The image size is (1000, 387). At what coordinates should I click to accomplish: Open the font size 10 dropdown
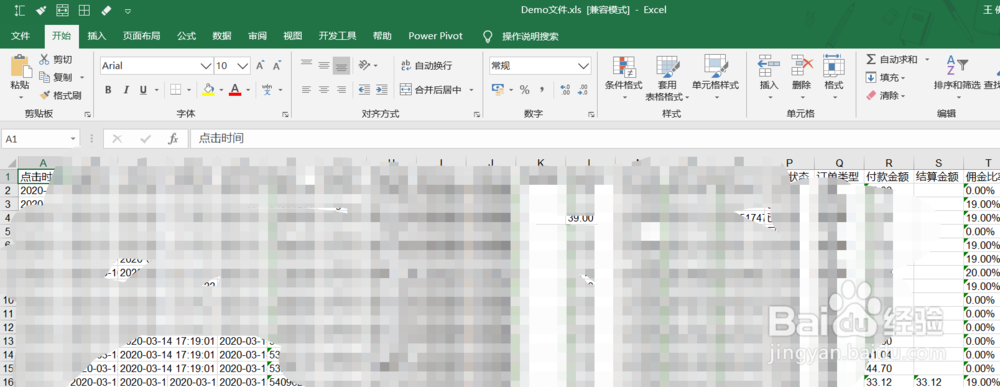point(243,66)
